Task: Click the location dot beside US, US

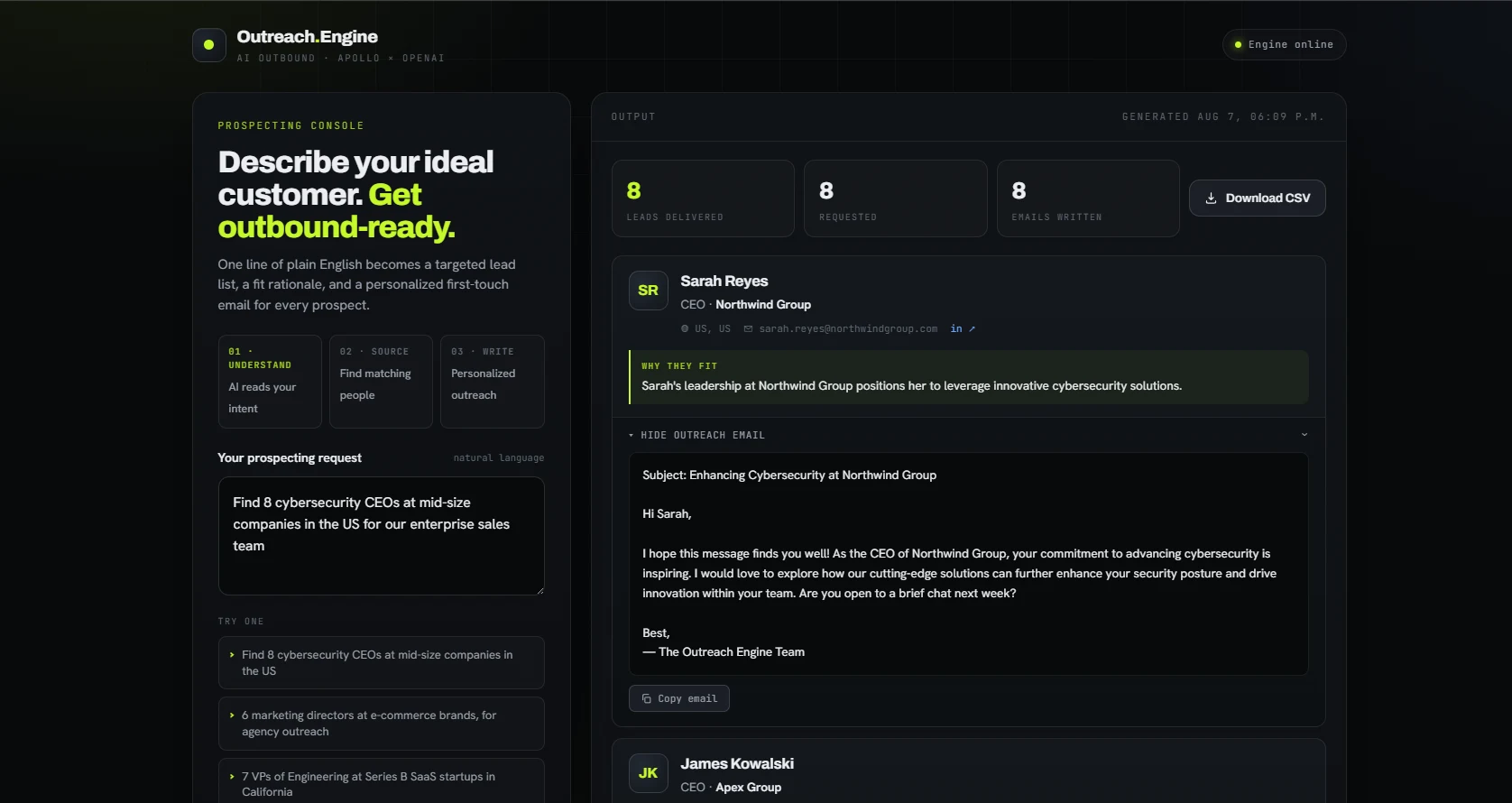Action: click(x=685, y=329)
